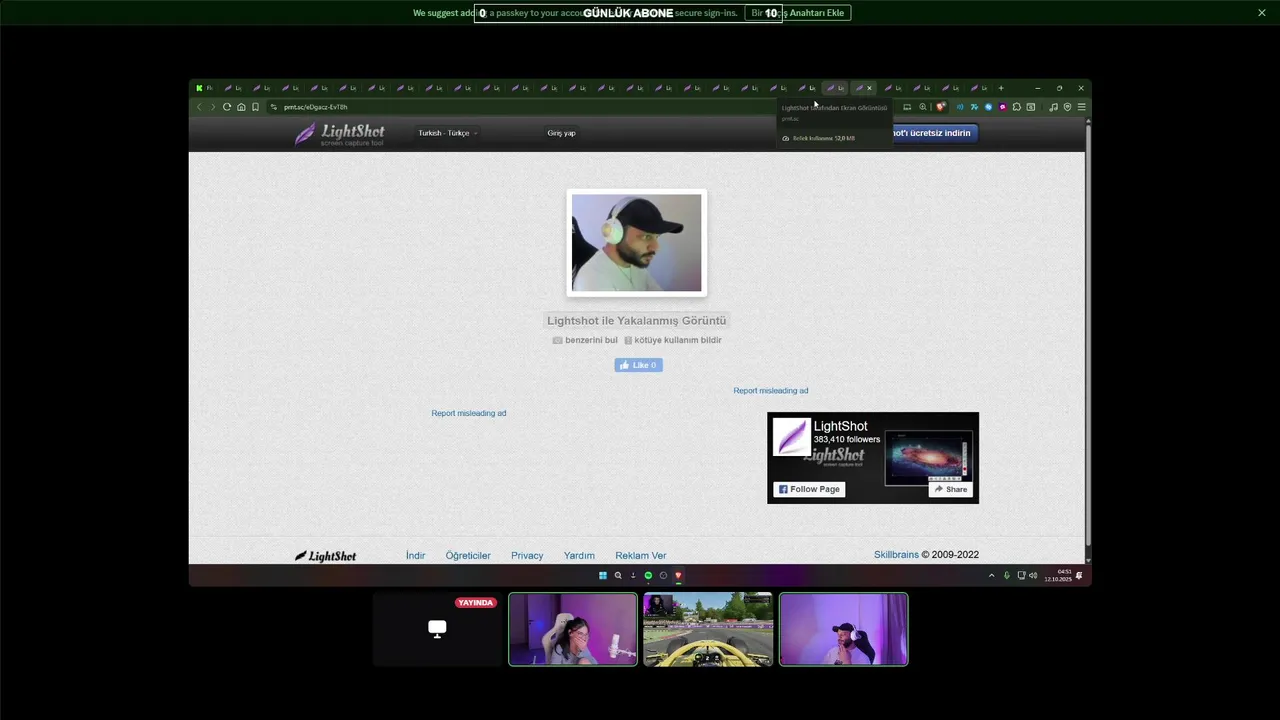Open a new browser tab with plus

tap(1001, 88)
